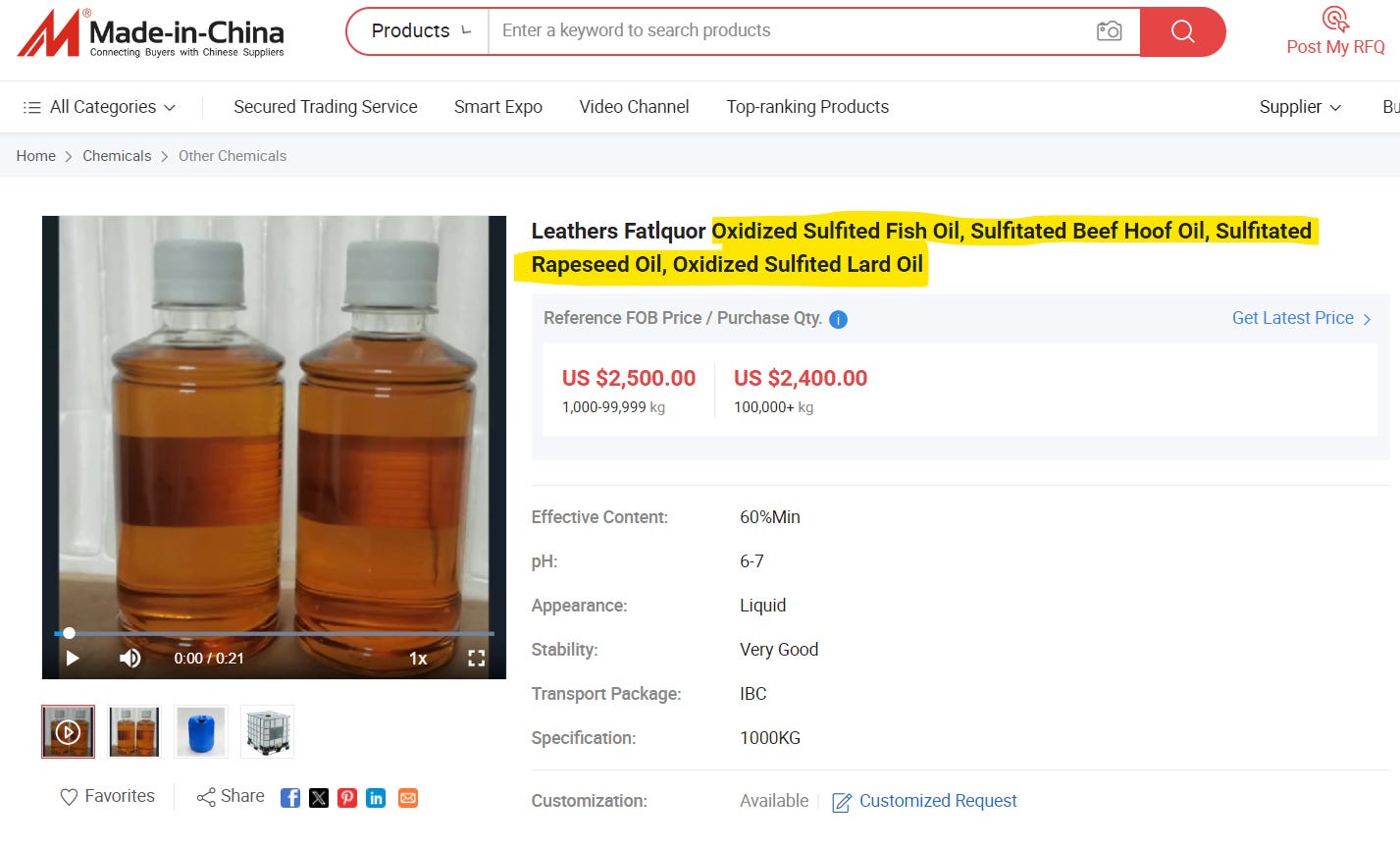This screenshot has height=849, width=1400.
Task: Navigate to Smart Expo
Action: pos(497,106)
